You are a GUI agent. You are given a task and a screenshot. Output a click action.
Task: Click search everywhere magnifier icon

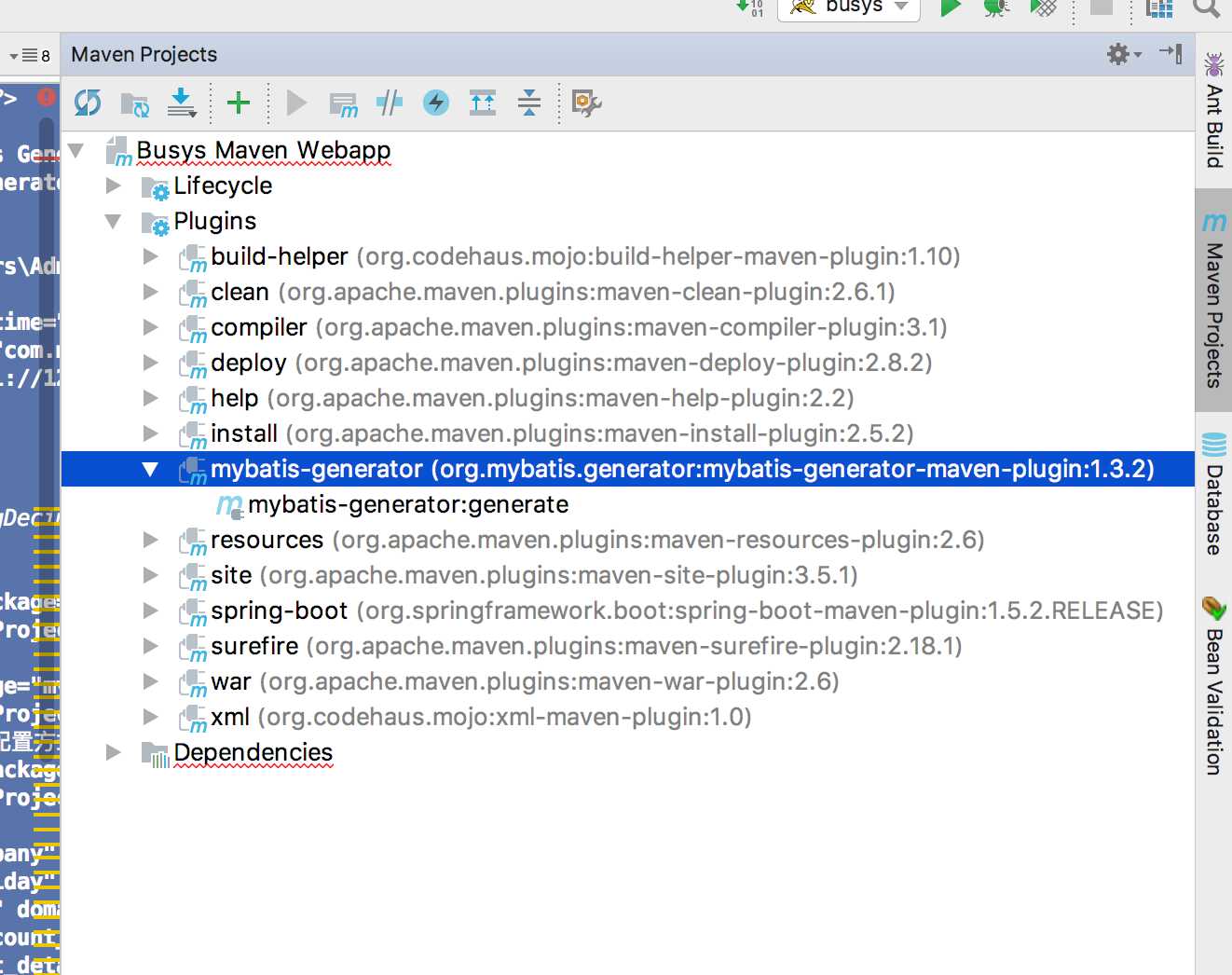tap(1206, 7)
